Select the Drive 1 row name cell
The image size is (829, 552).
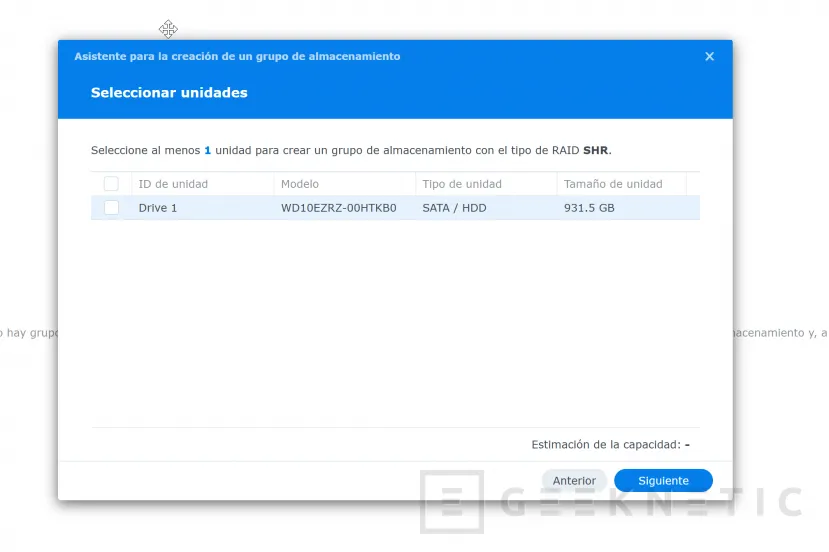click(158, 208)
